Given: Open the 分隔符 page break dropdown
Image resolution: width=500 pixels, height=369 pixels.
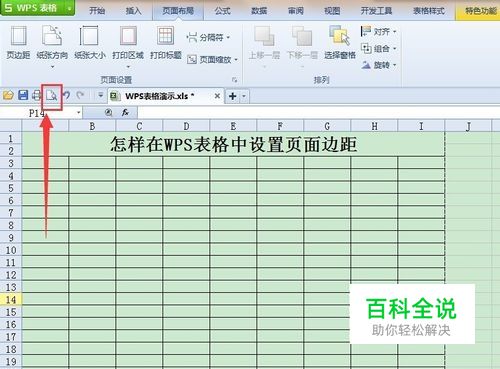Looking at the screenshot, I should (208, 37).
